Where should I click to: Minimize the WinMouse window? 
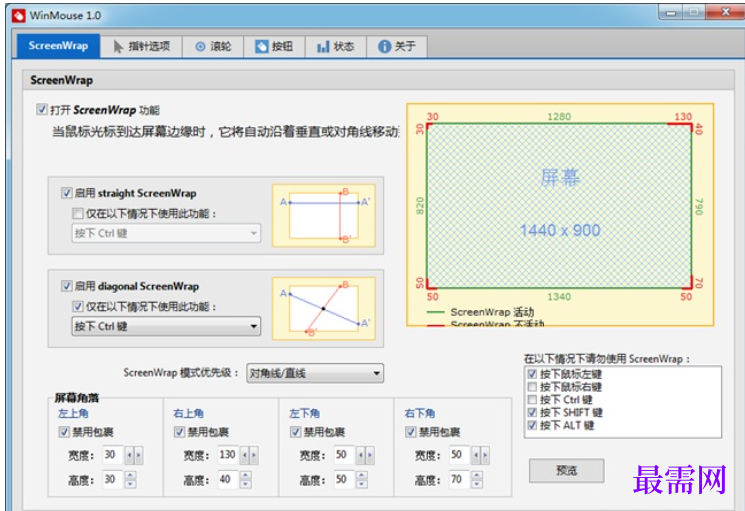coord(671,12)
